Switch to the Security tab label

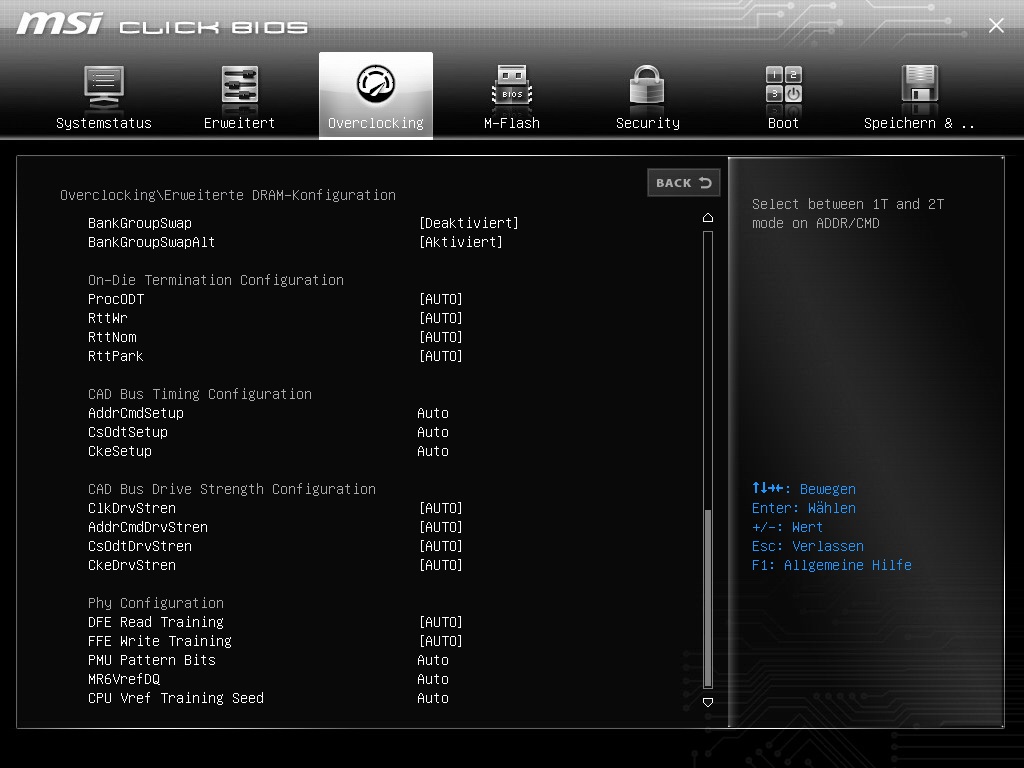pyautogui.click(x=648, y=123)
